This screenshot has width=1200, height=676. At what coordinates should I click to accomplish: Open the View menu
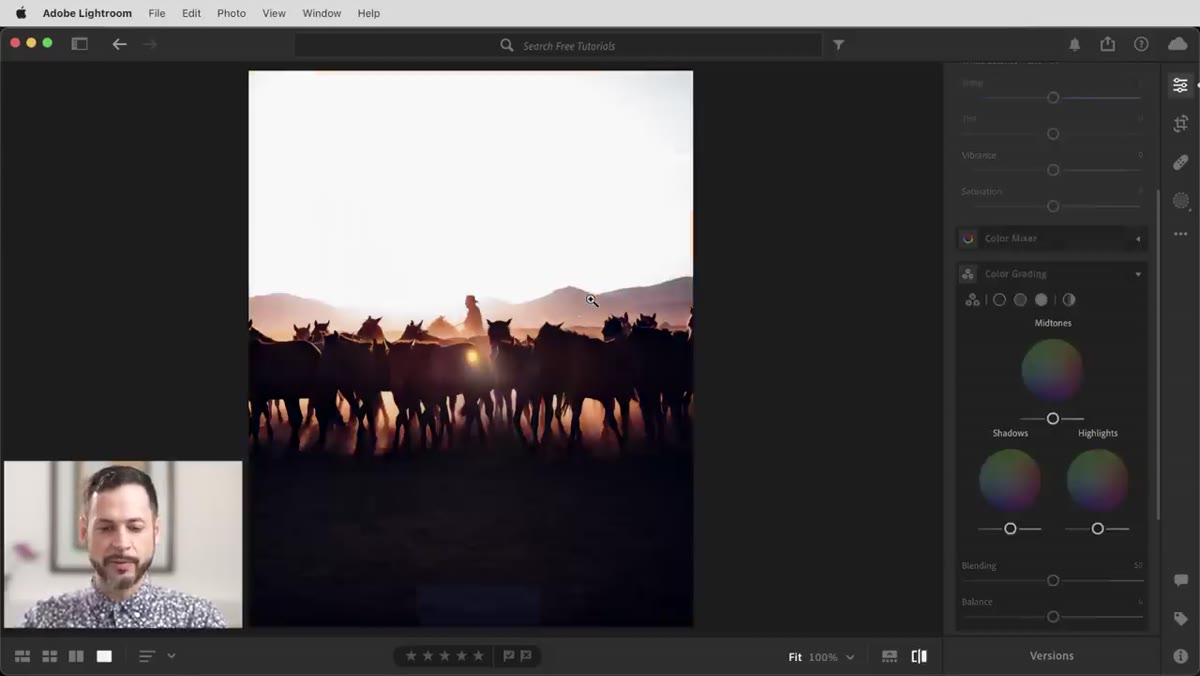(x=274, y=13)
